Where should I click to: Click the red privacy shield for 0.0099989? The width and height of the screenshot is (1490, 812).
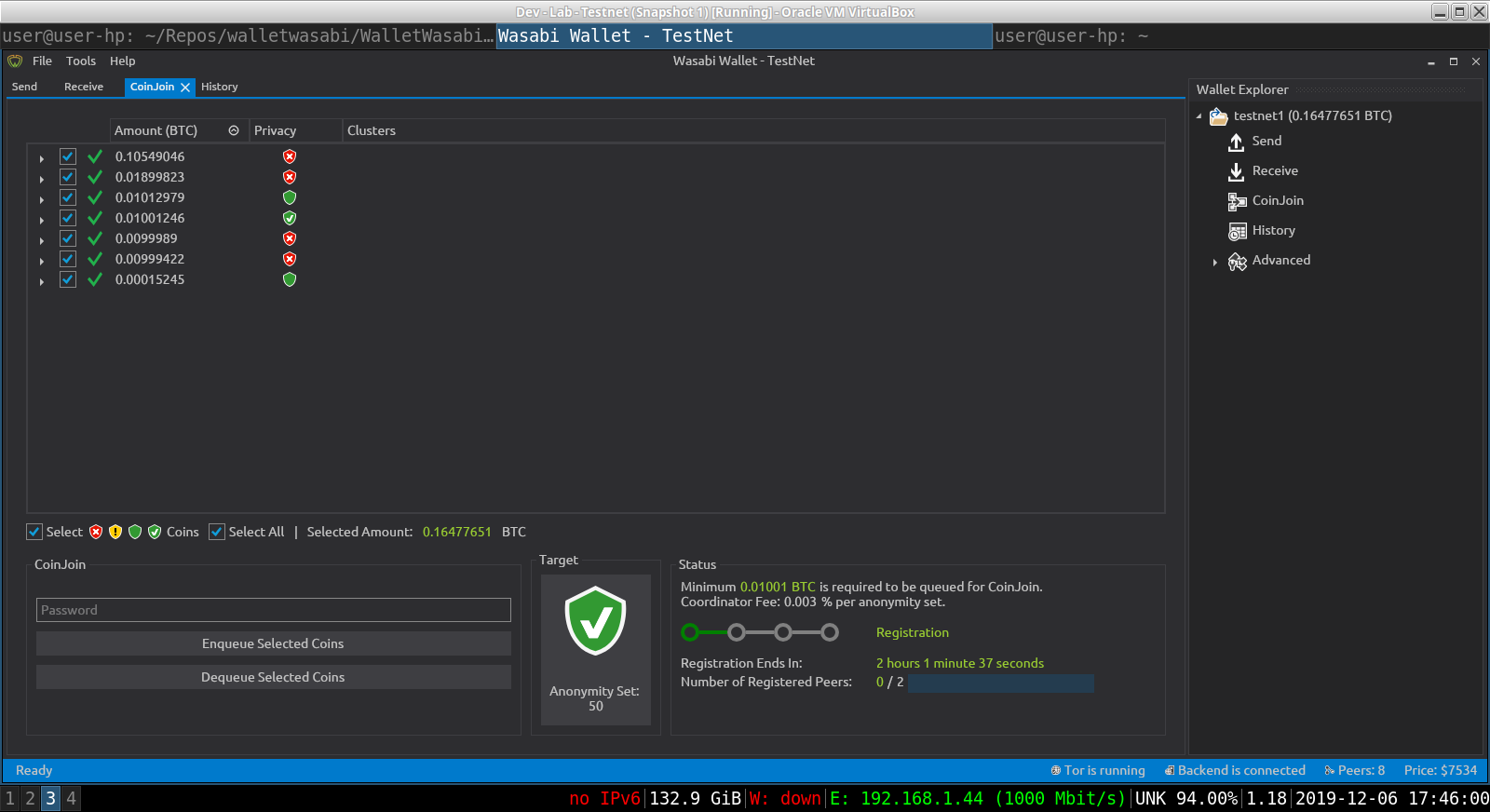(290, 238)
